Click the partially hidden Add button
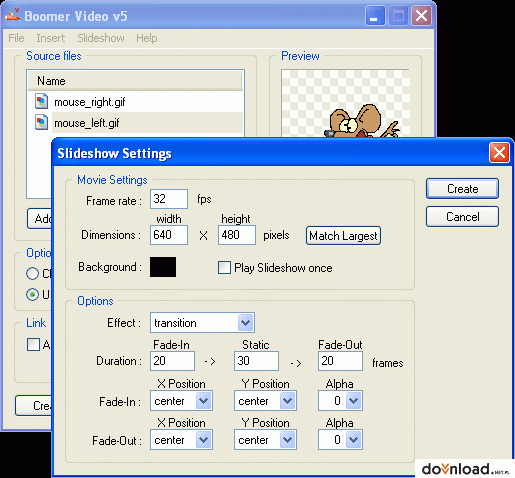This screenshot has width=515, height=478. coord(40,219)
